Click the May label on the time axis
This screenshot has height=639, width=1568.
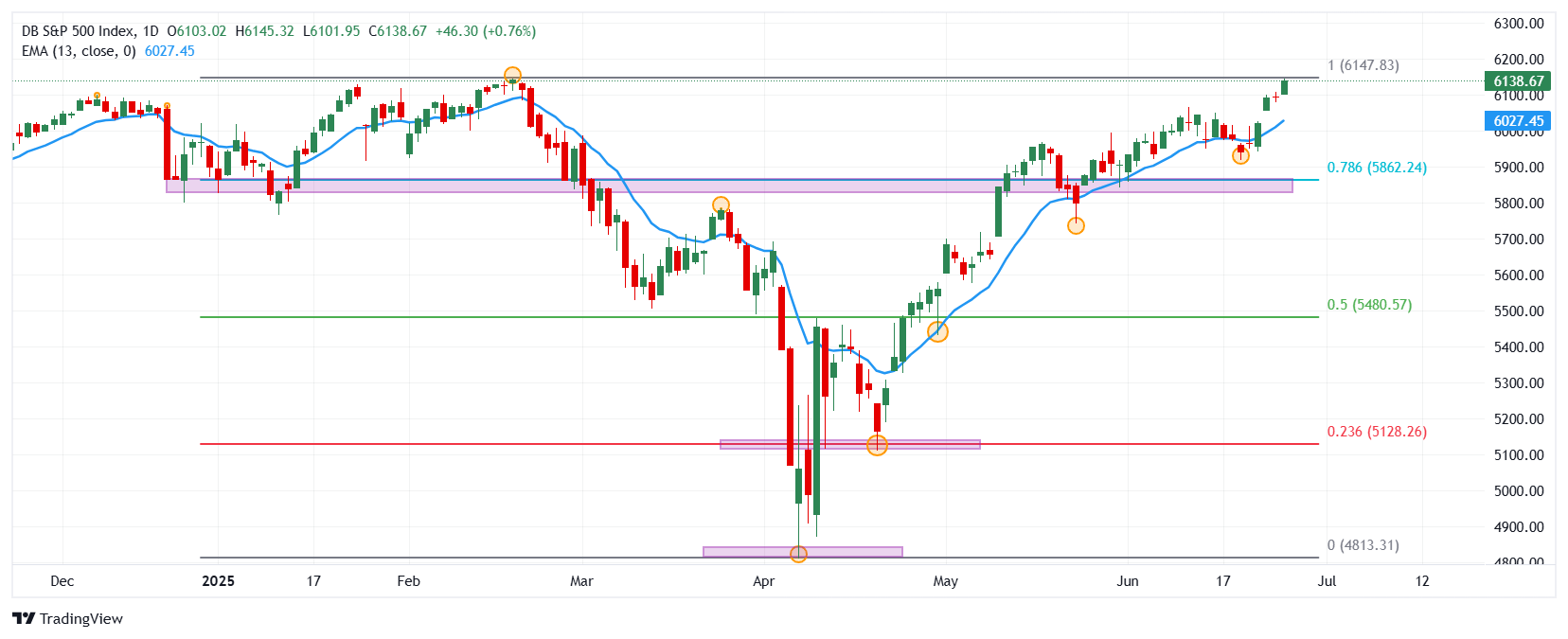click(x=945, y=581)
